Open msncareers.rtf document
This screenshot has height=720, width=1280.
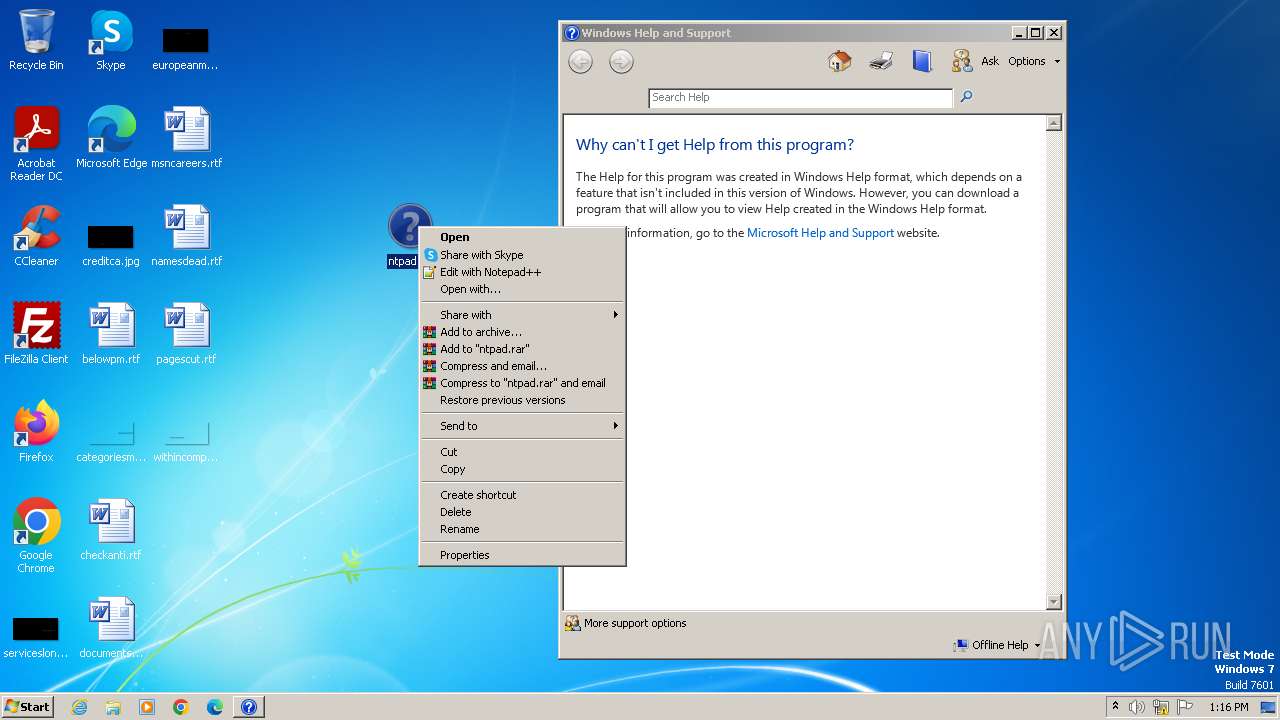tap(186, 138)
